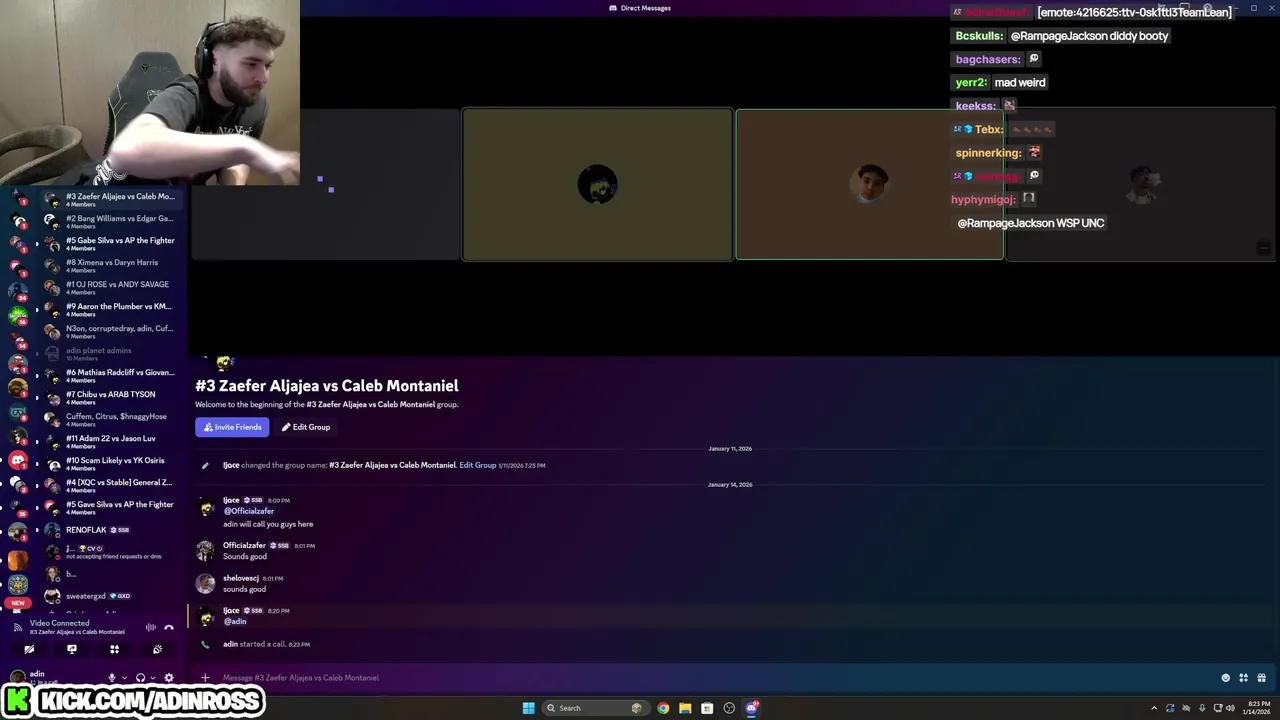Image resolution: width=1280 pixels, height=720 pixels.
Task: Open shelovescj's avatar in chat
Action: tap(205, 583)
